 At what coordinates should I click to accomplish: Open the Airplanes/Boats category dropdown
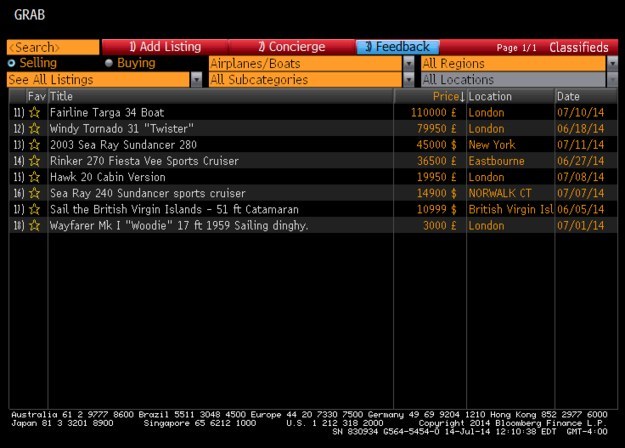point(408,63)
